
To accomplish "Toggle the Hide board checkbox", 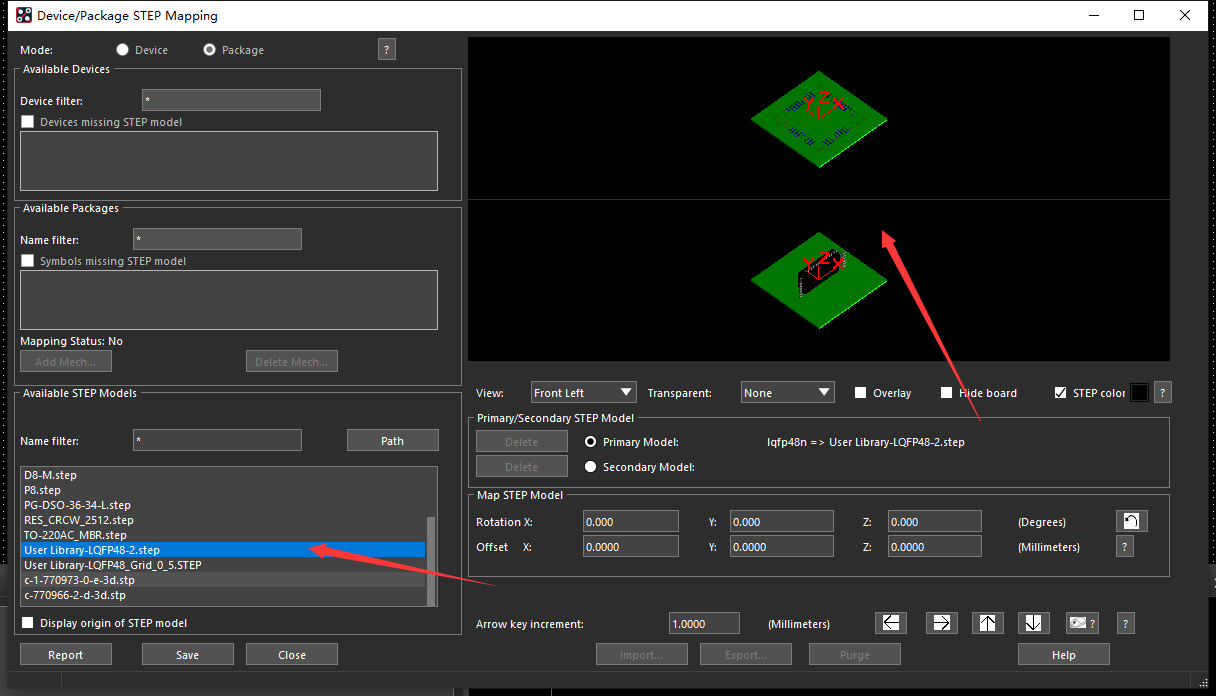I will pos(946,392).
